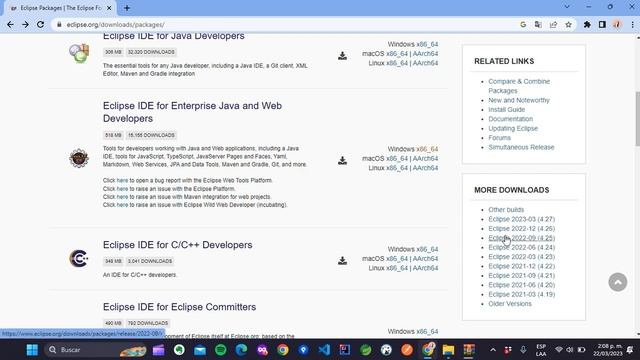The height and width of the screenshot is (360, 640).
Task: Open Eclipse IDE for Enterprise Java and Web Developers title
Action: point(192,112)
